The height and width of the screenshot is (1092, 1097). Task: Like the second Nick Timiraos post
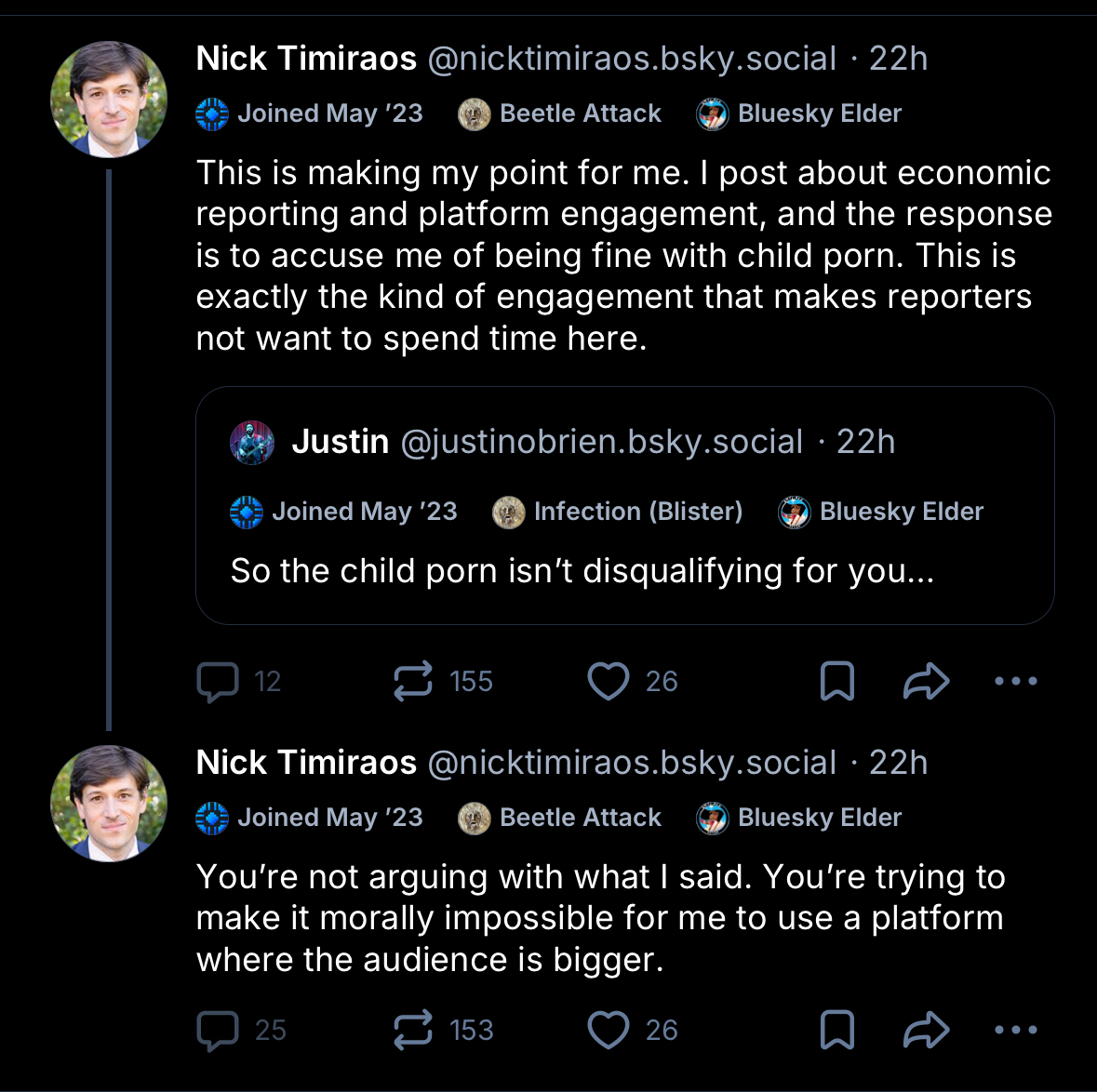[x=609, y=1031]
